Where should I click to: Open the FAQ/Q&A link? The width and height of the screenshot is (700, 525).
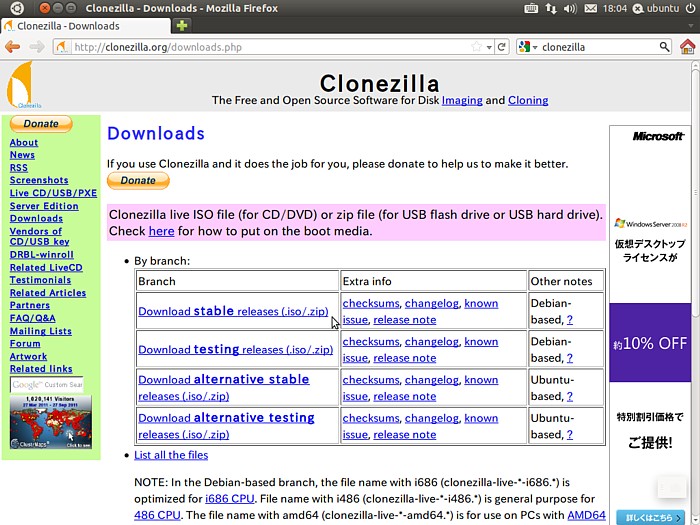click(x=33, y=318)
